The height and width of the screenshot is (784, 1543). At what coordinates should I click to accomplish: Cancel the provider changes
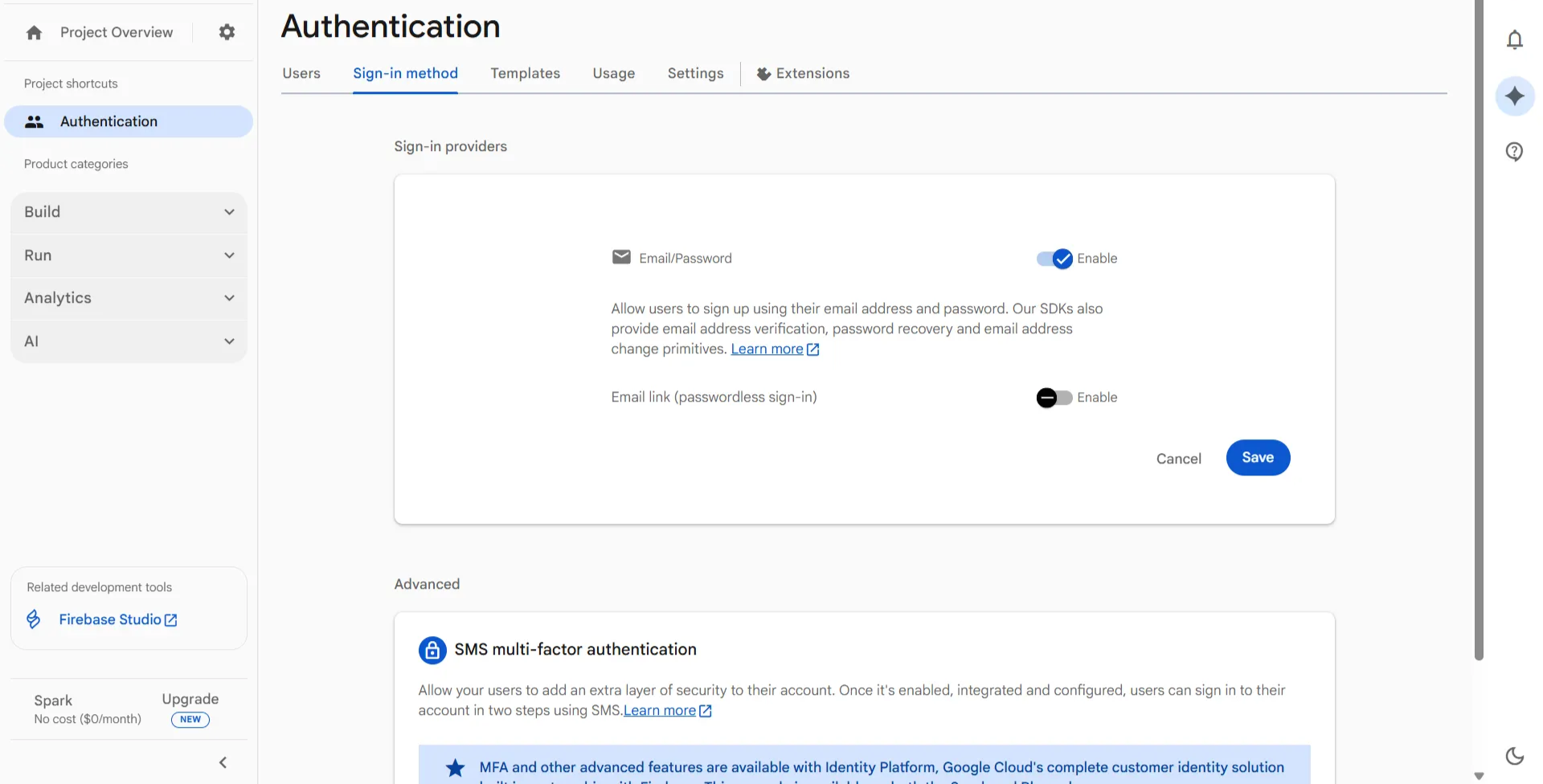(x=1179, y=459)
